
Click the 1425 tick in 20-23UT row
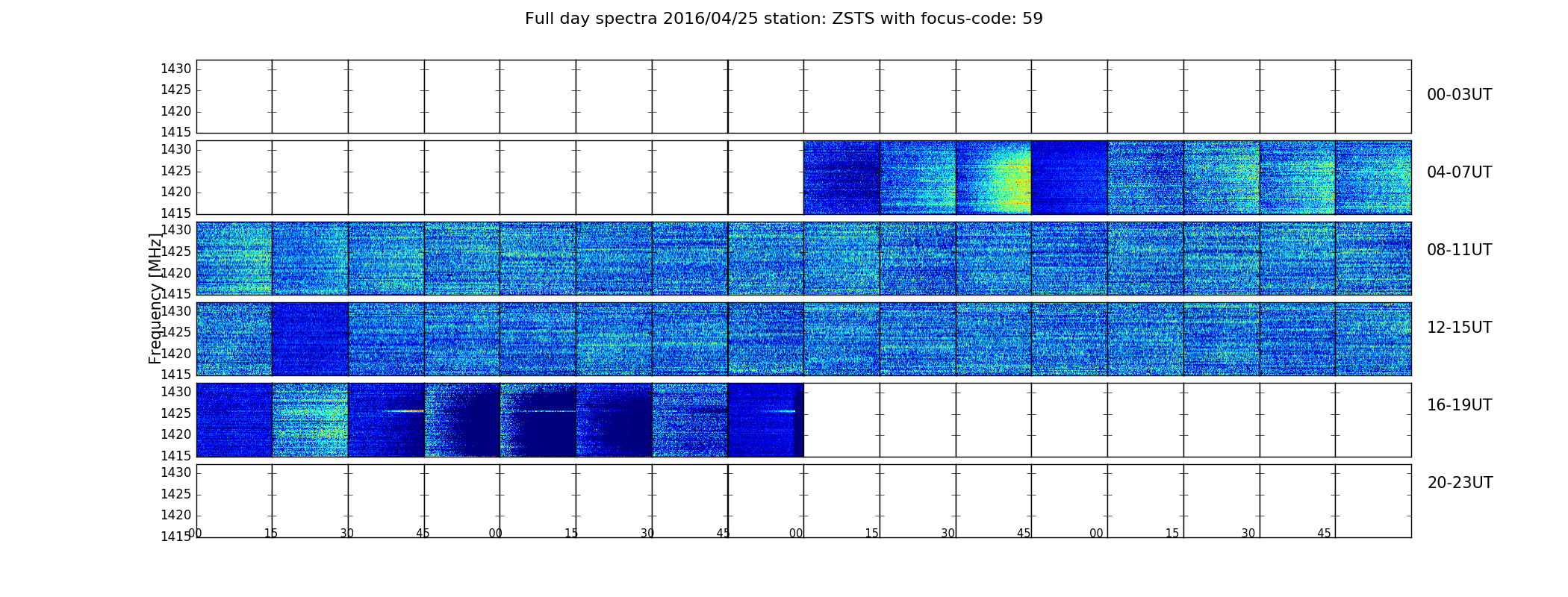coord(176,494)
